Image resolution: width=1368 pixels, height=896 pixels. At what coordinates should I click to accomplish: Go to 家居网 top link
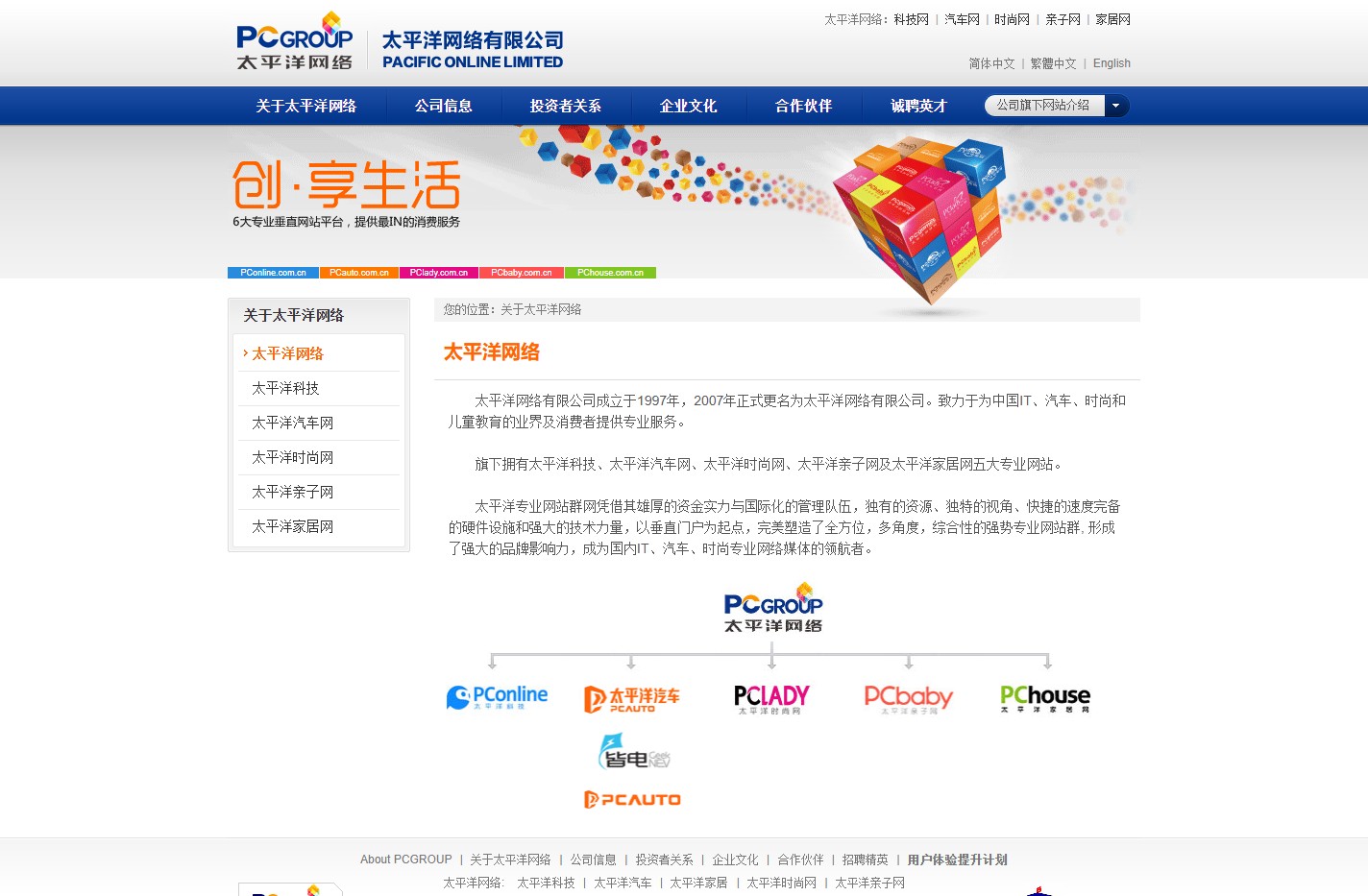pyautogui.click(x=1112, y=19)
